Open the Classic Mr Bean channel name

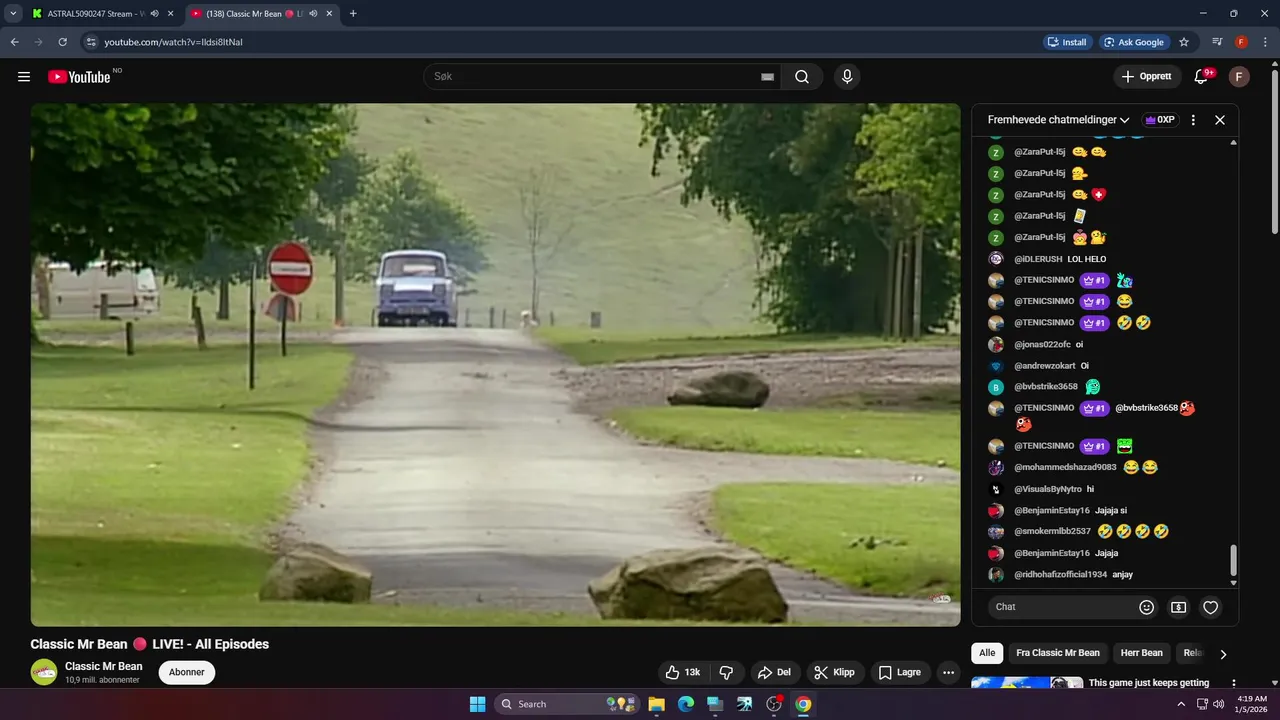[x=104, y=666]
